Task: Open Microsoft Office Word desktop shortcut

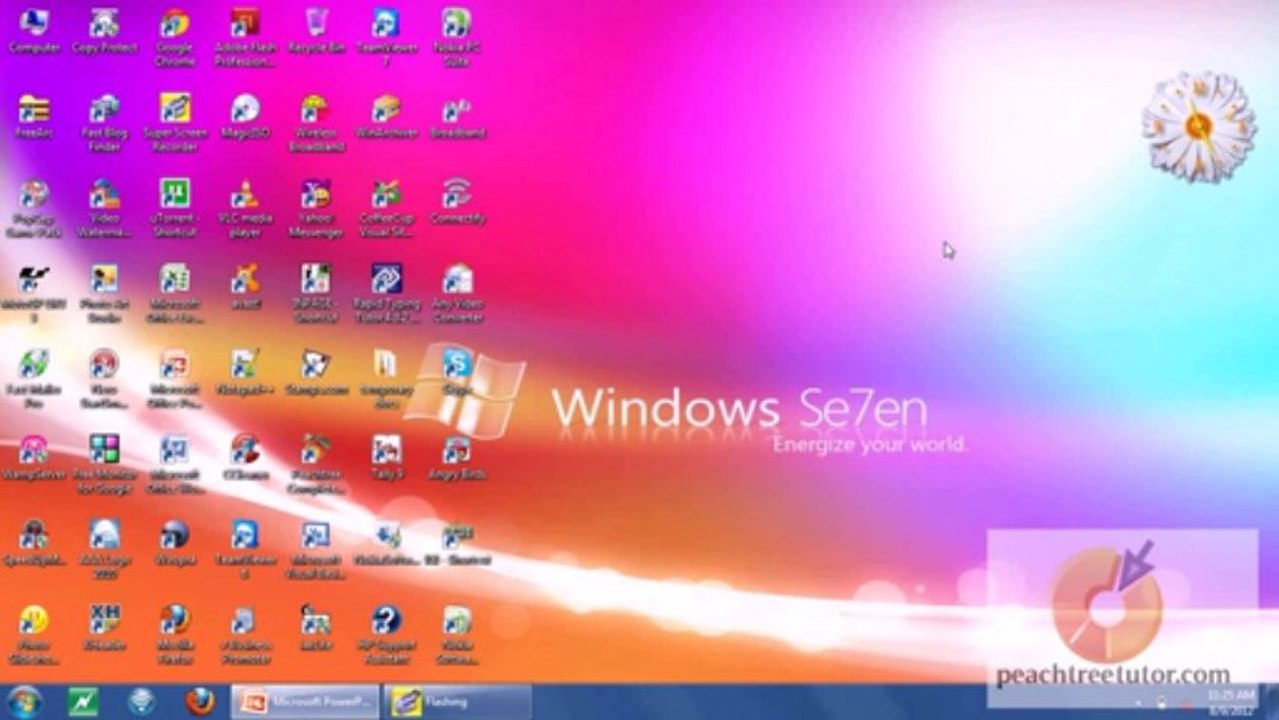Action: [175, 465]
